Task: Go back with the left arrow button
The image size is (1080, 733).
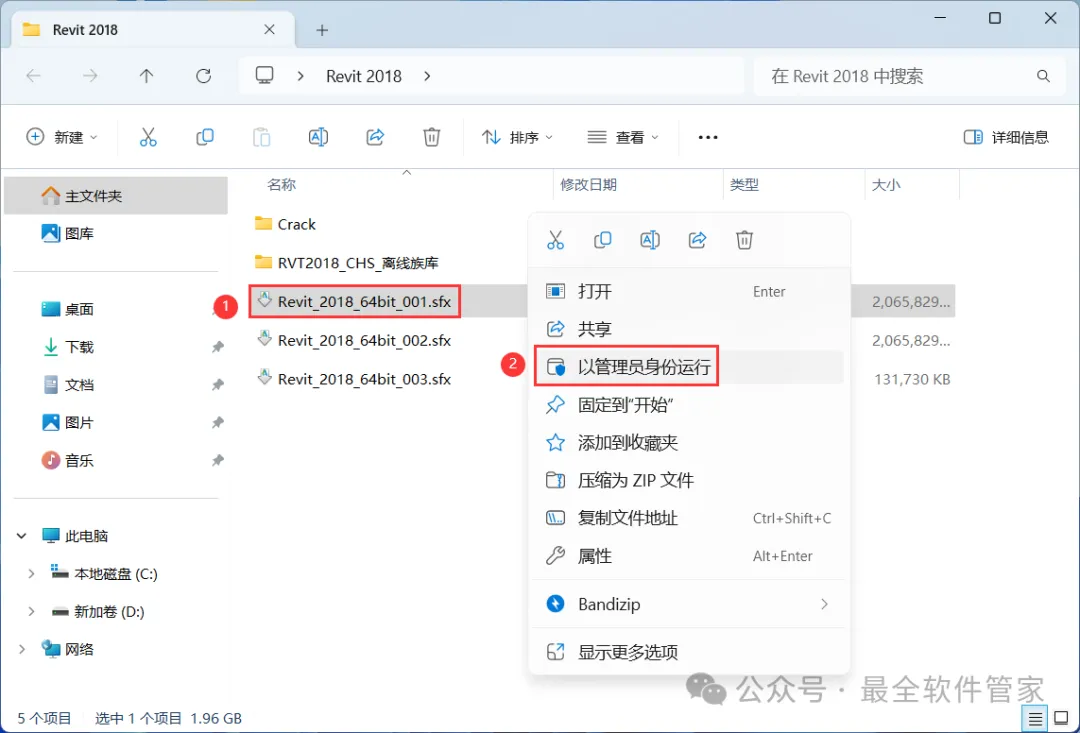Action: pyautogui.click(x=33, y=76)
